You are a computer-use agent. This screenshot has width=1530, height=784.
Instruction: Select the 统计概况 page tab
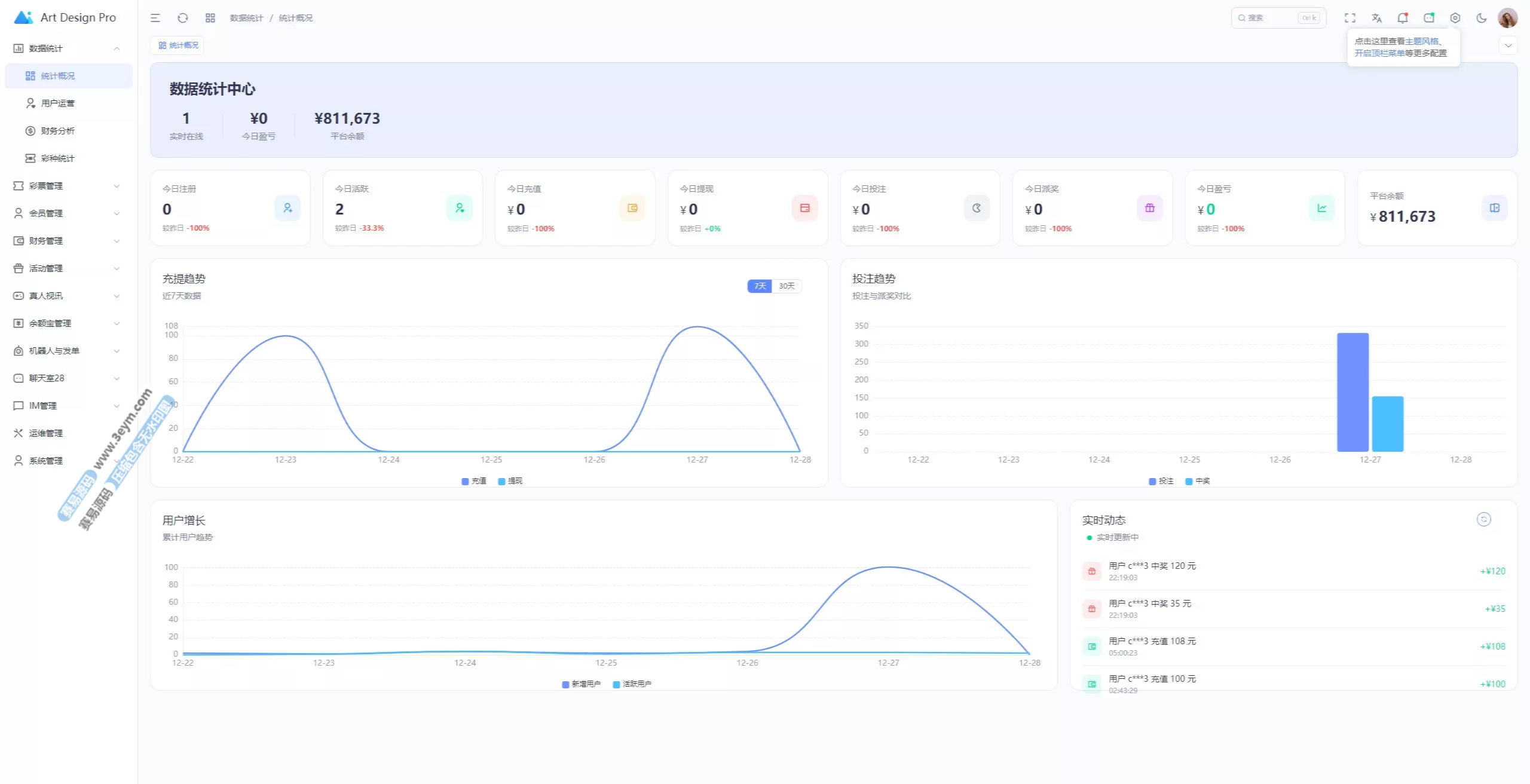pos(178,45)
